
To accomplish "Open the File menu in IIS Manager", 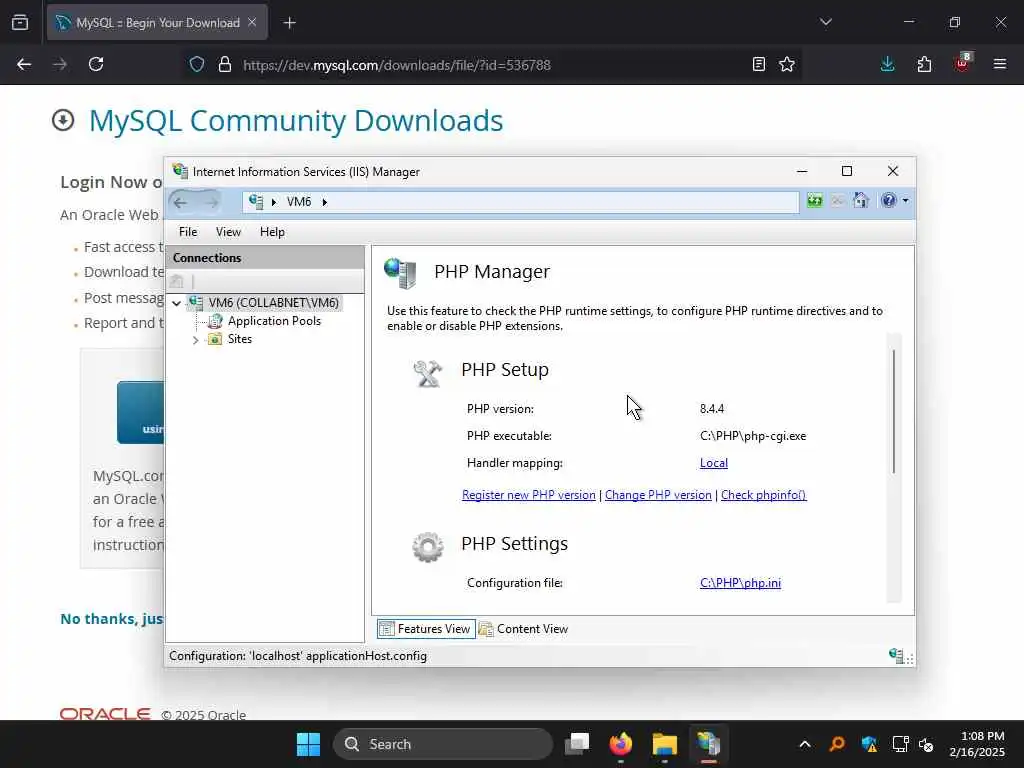I will point(188,232).
